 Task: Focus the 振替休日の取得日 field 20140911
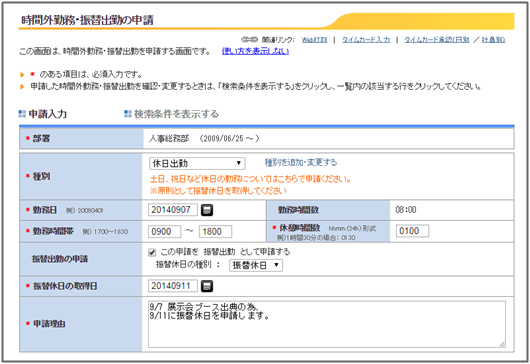coord(173,286)
